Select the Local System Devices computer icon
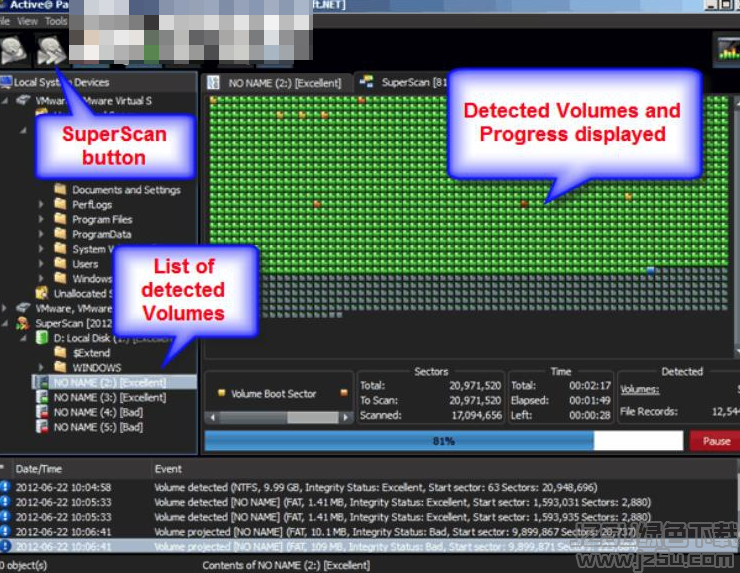Image resolution: width=740 pixels, height=573 pixels. click(x=6, y=82)
